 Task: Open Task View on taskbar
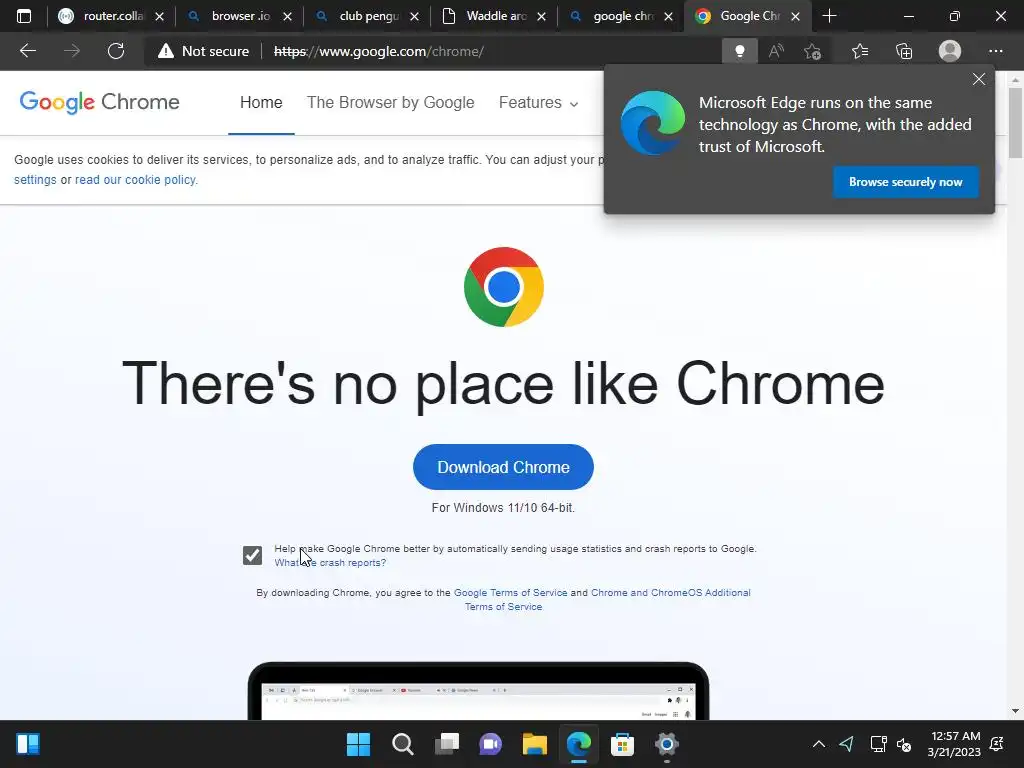tap(447, 744)
